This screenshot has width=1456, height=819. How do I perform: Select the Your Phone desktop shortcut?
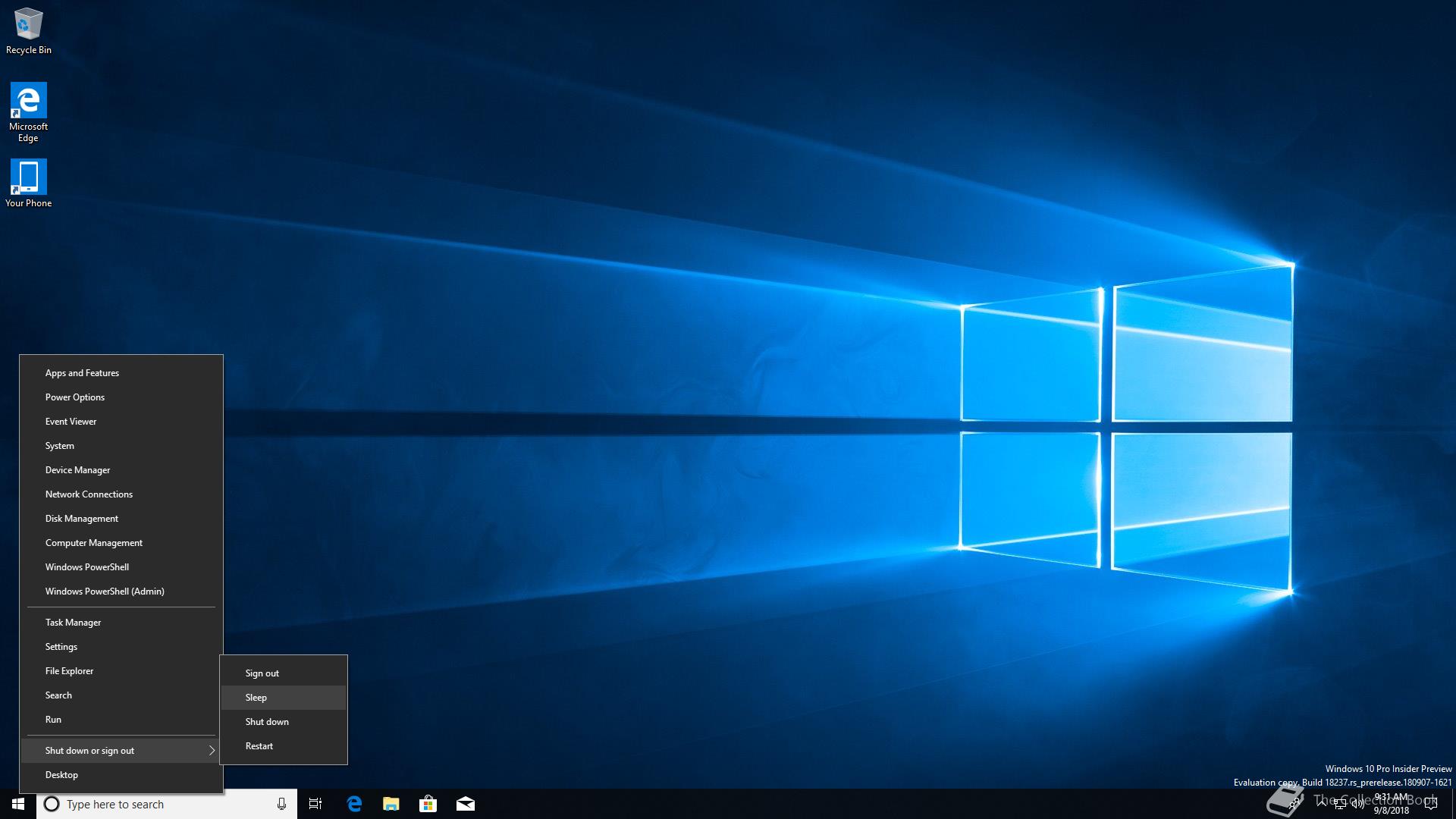tap(28, 183)
